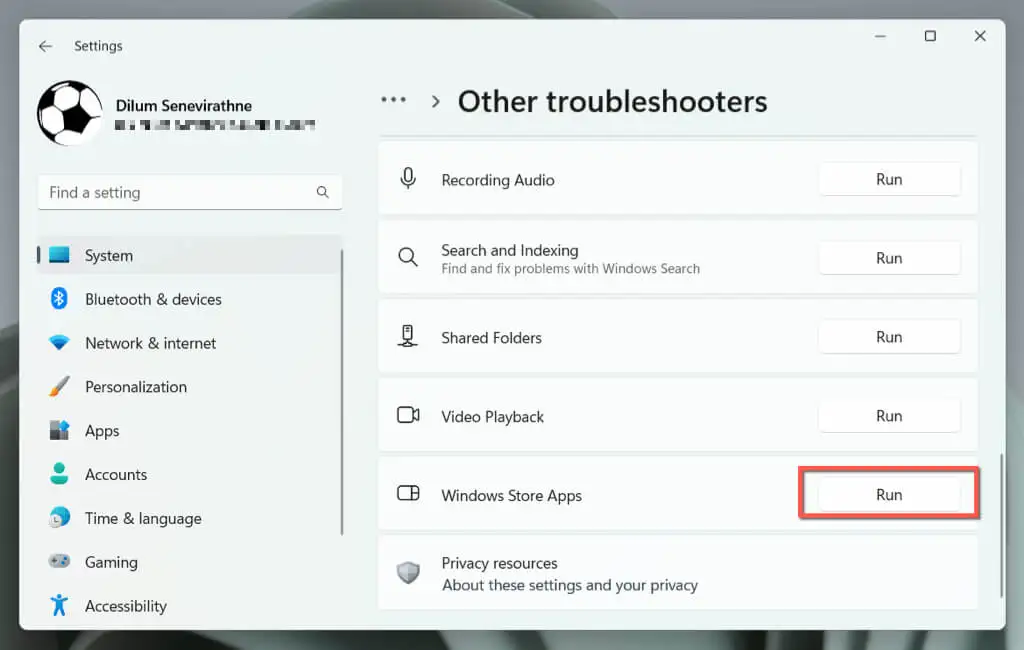The image size is (1024, 650).
Task: Run the Shared Folders troubleshooter
Action: 889,337
